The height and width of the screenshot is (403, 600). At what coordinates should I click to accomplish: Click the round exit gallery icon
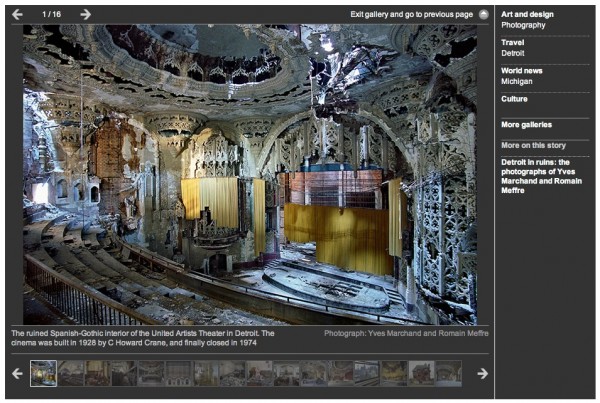click(x=484, y=15)
